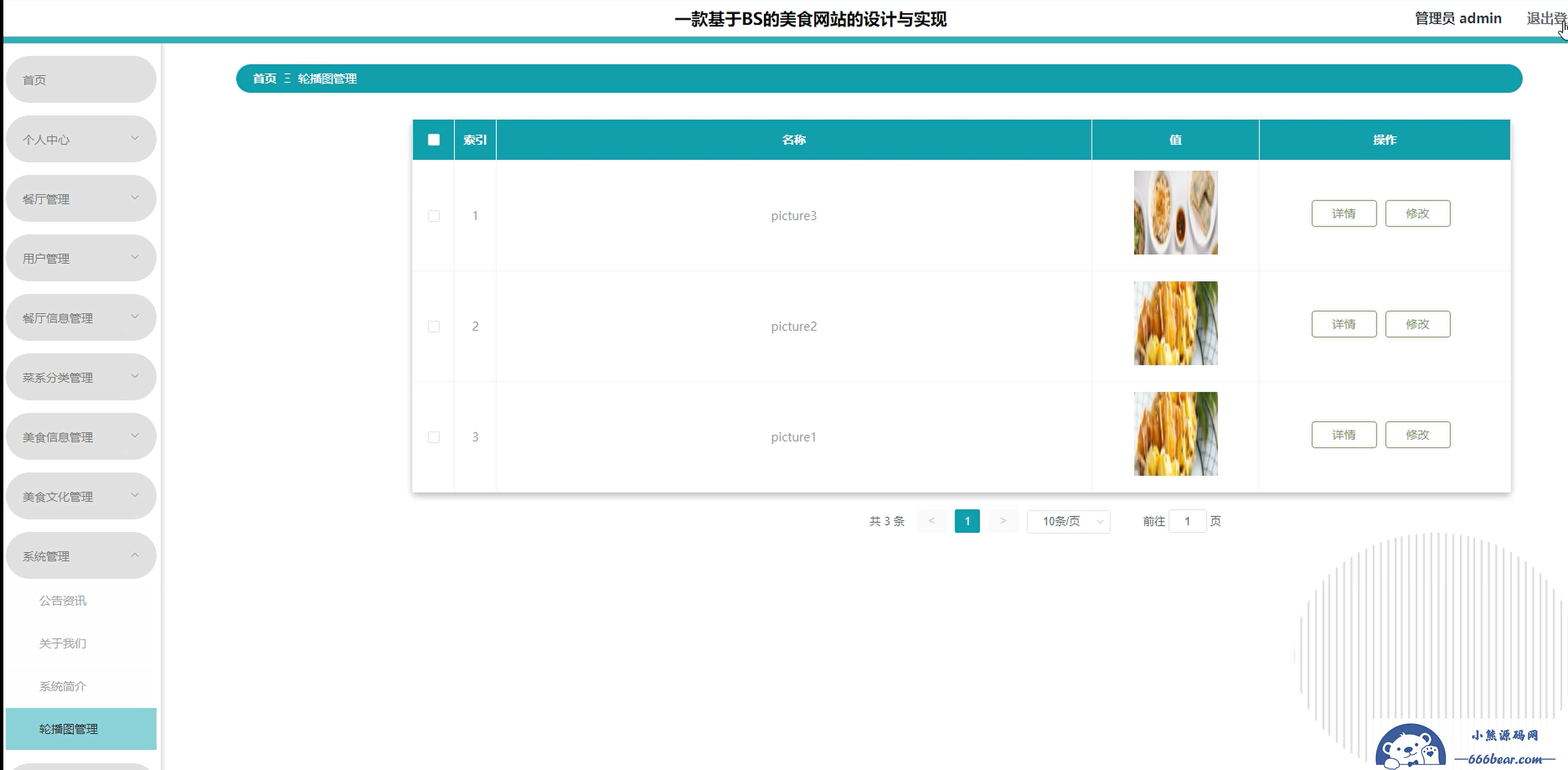The height and width of the screenshot is (770, 1568).
Task: Open the 10条/页 page size dropdown
Action: point(1068,522)
